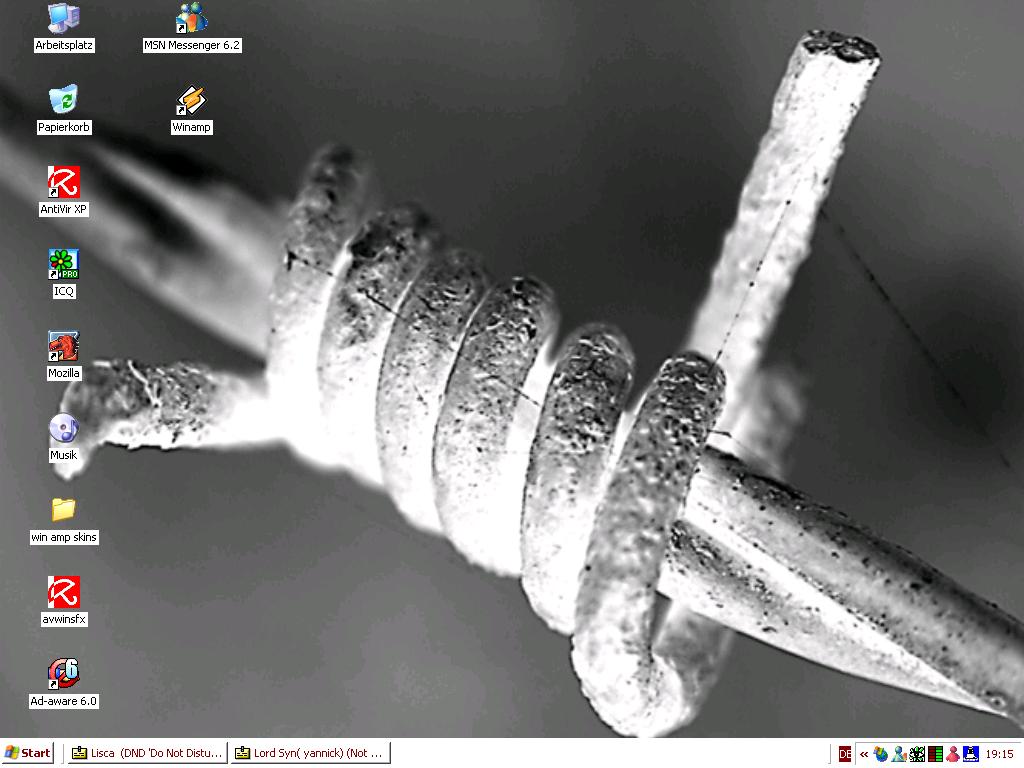Click the avwinsfx desktop icon
This screenshot has width=1024, height=768.
coord(64,592)
